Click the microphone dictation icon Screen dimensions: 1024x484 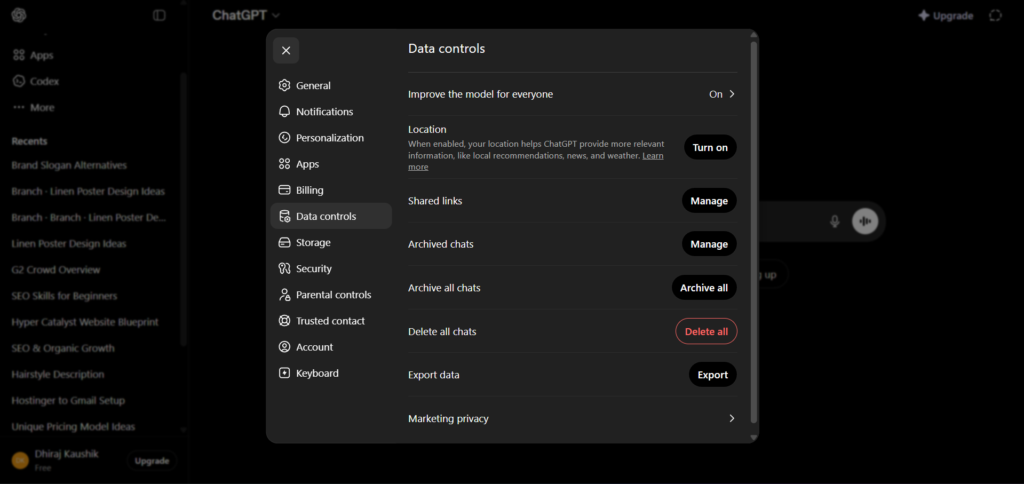[835, 221]
